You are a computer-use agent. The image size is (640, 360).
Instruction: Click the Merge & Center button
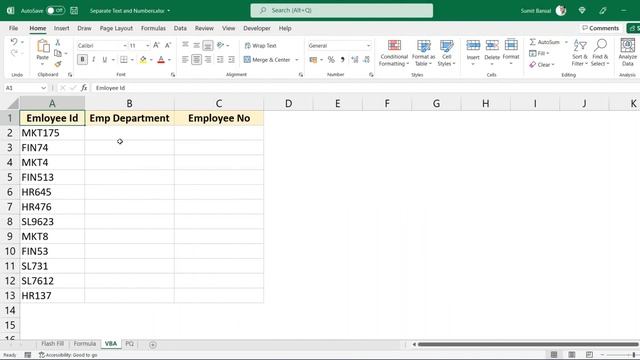point(267,60)
